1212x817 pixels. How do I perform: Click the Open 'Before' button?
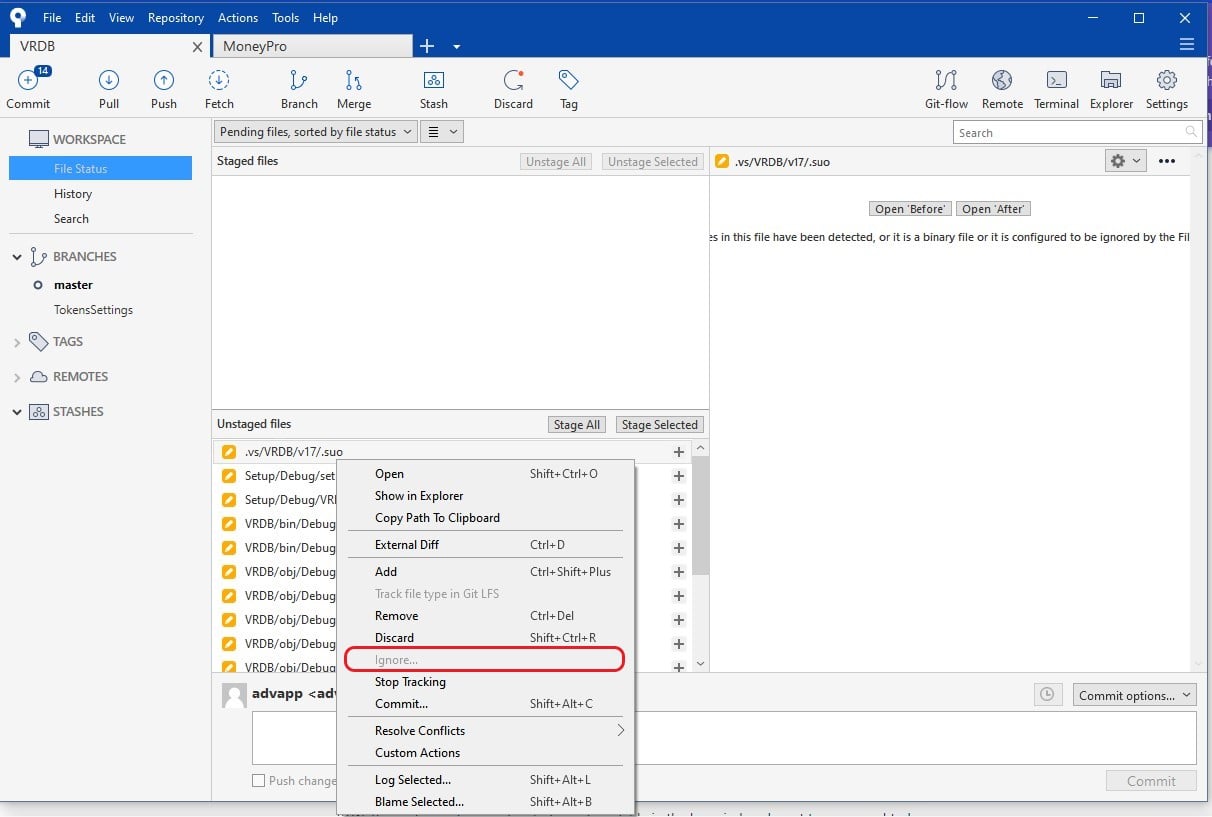click(x=910, y=209)
